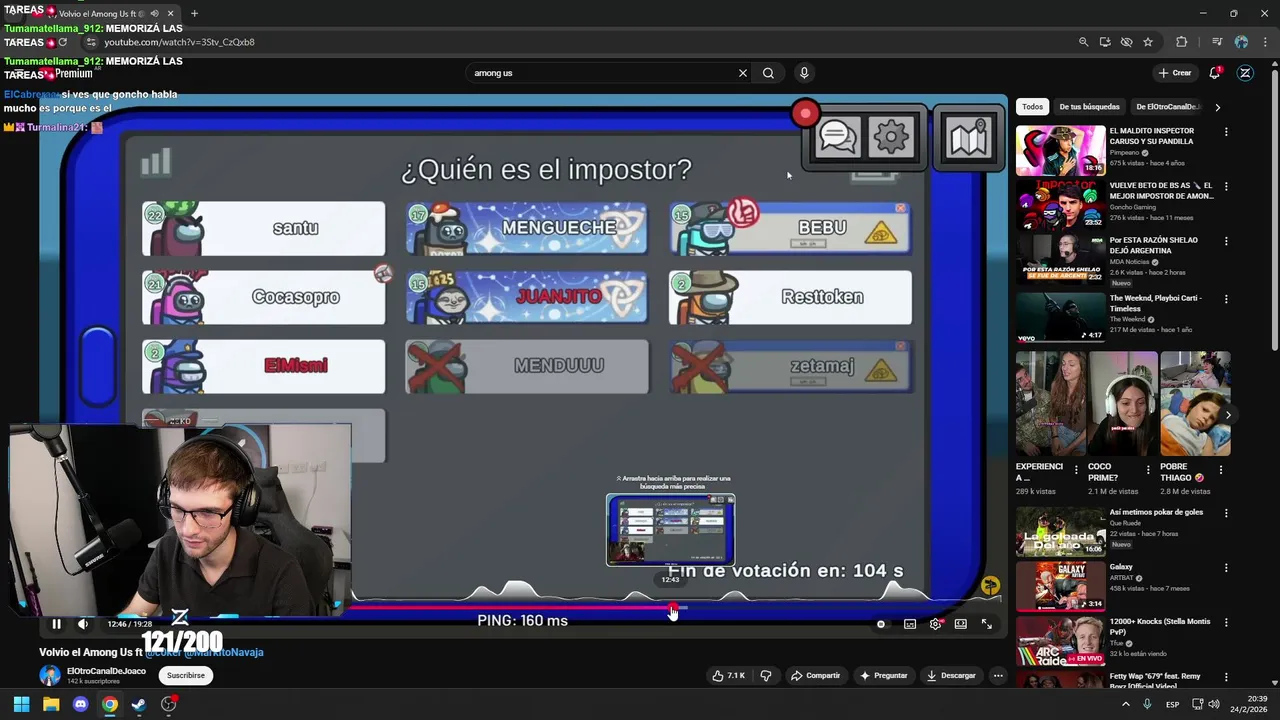
Task: Open YouTube notifications bell
Action: click(x=1215, y=73)
